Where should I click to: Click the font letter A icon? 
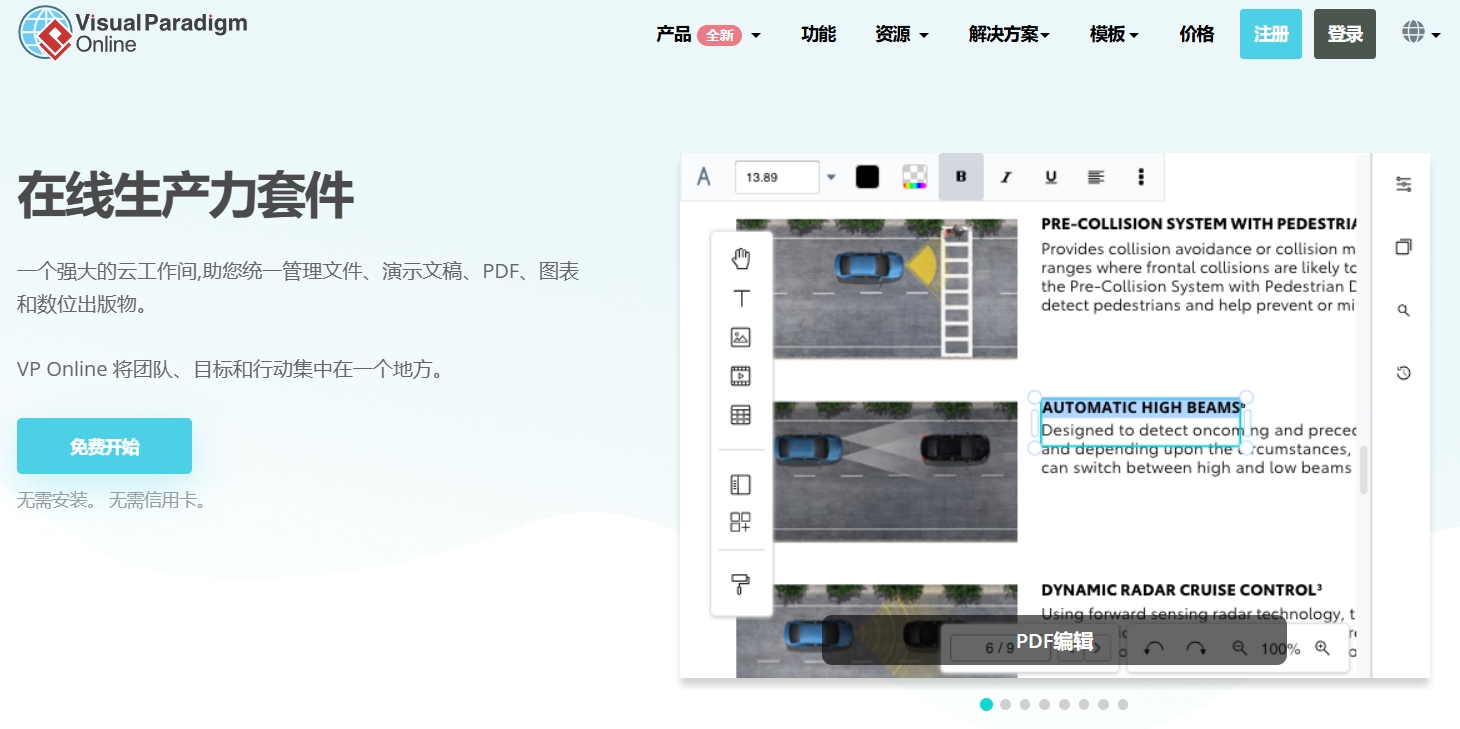coord(704,177)
